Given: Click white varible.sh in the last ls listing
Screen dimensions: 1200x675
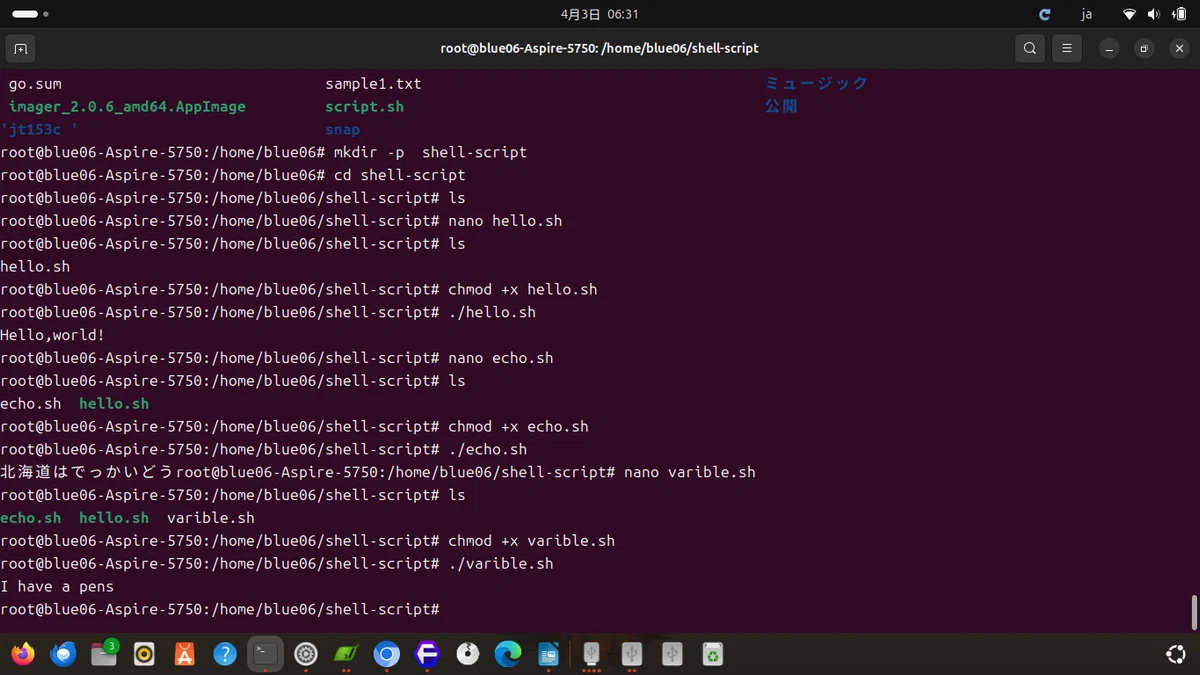Looking at the screenshot, I should 211,518.
